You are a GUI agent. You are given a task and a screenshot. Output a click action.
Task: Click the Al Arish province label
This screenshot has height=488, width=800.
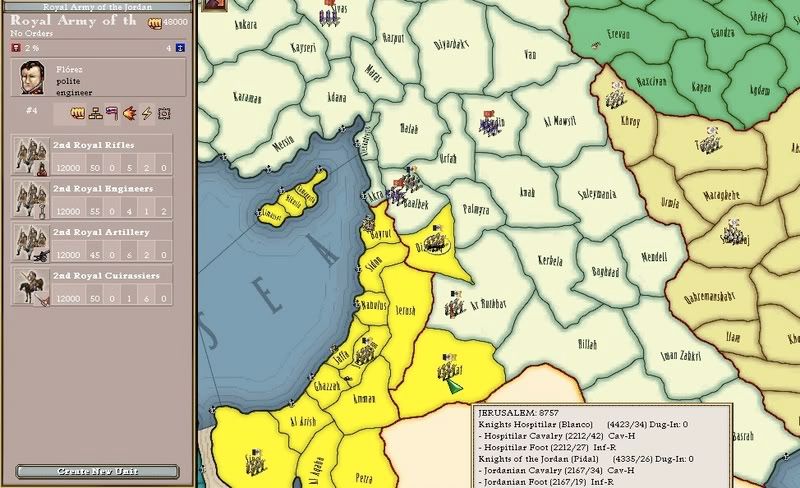coord(303,422)
